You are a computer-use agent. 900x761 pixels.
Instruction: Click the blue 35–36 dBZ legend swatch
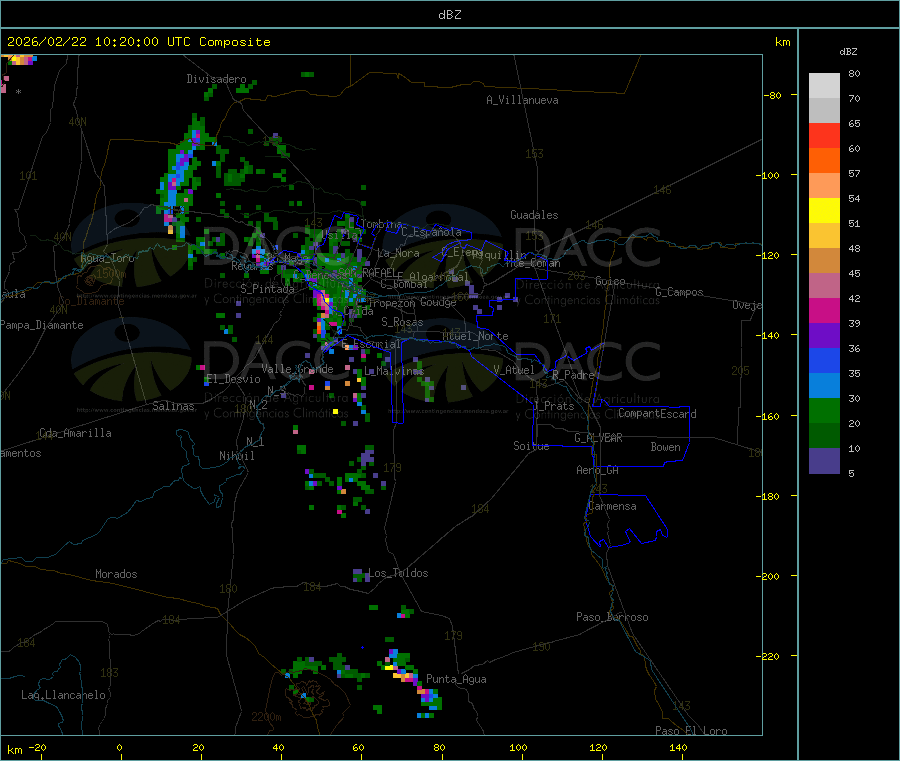(x=824, y=360)
